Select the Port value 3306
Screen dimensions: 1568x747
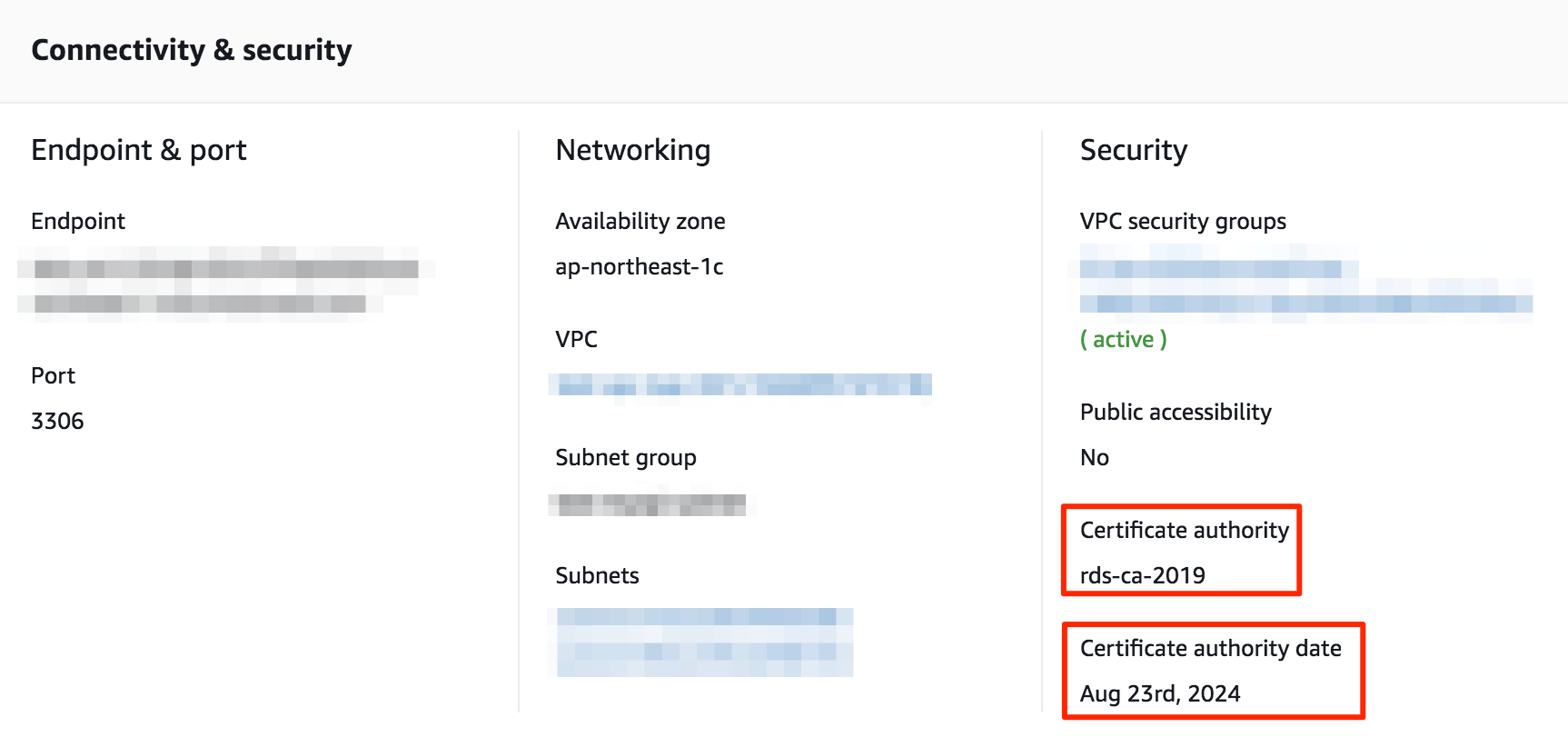click(x=57, y=421)
